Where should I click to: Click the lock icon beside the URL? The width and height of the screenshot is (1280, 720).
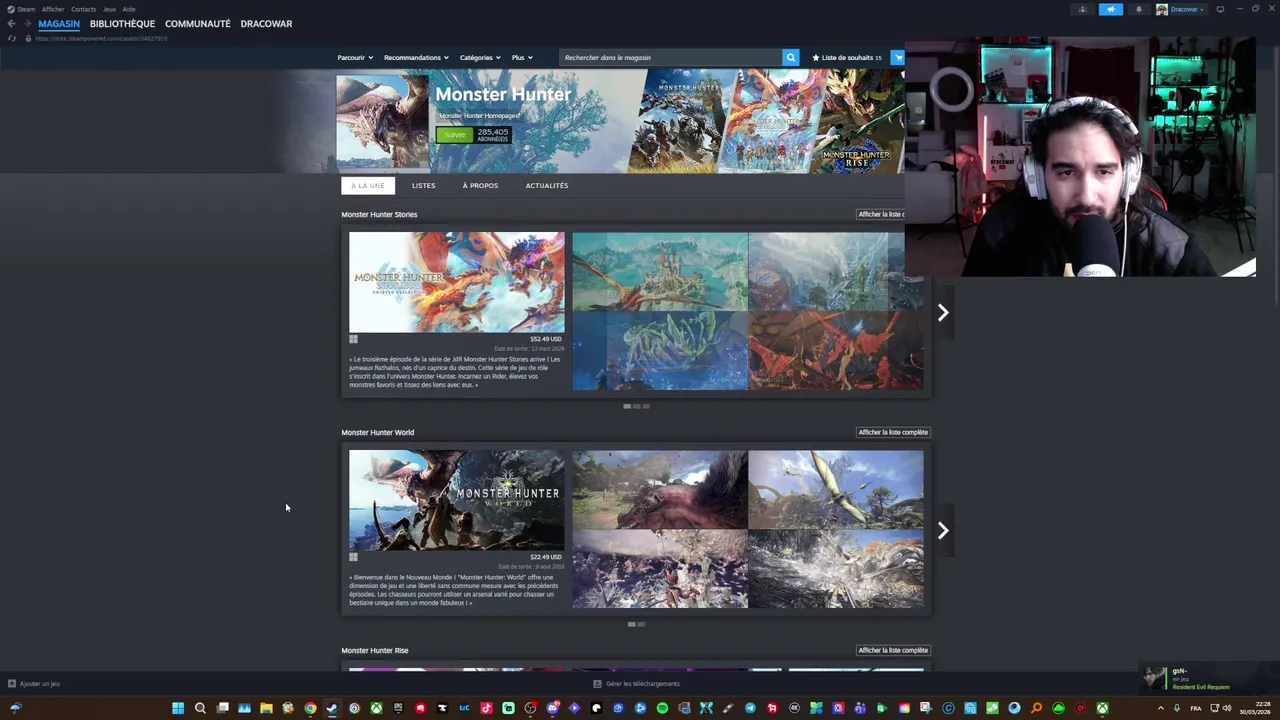tap(28, 38)
